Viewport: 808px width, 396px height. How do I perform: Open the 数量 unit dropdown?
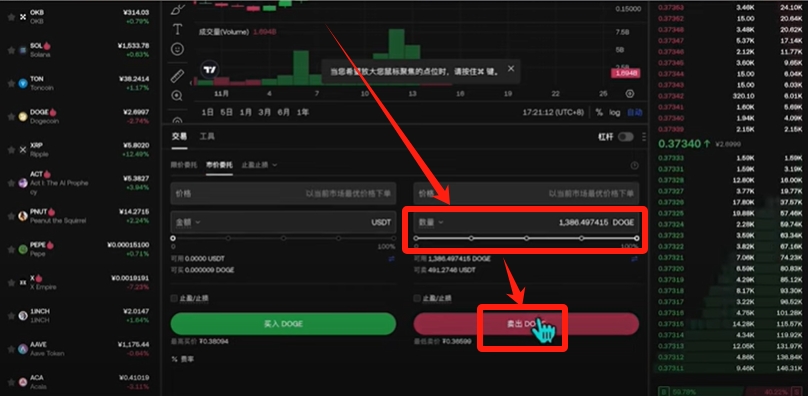click(x=431, y=223)
